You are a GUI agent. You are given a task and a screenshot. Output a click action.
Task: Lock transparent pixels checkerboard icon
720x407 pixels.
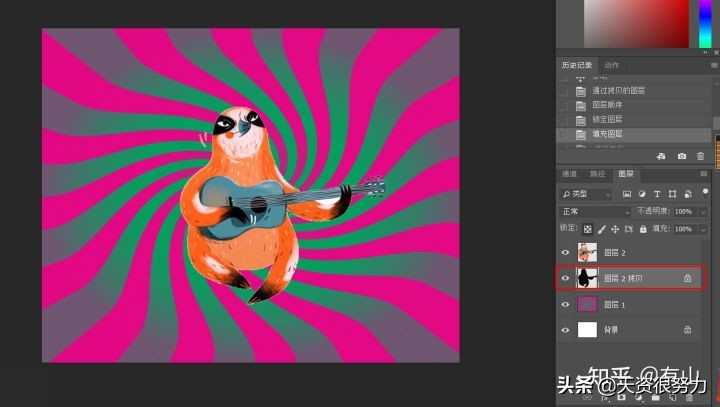(x=587, y=229)
